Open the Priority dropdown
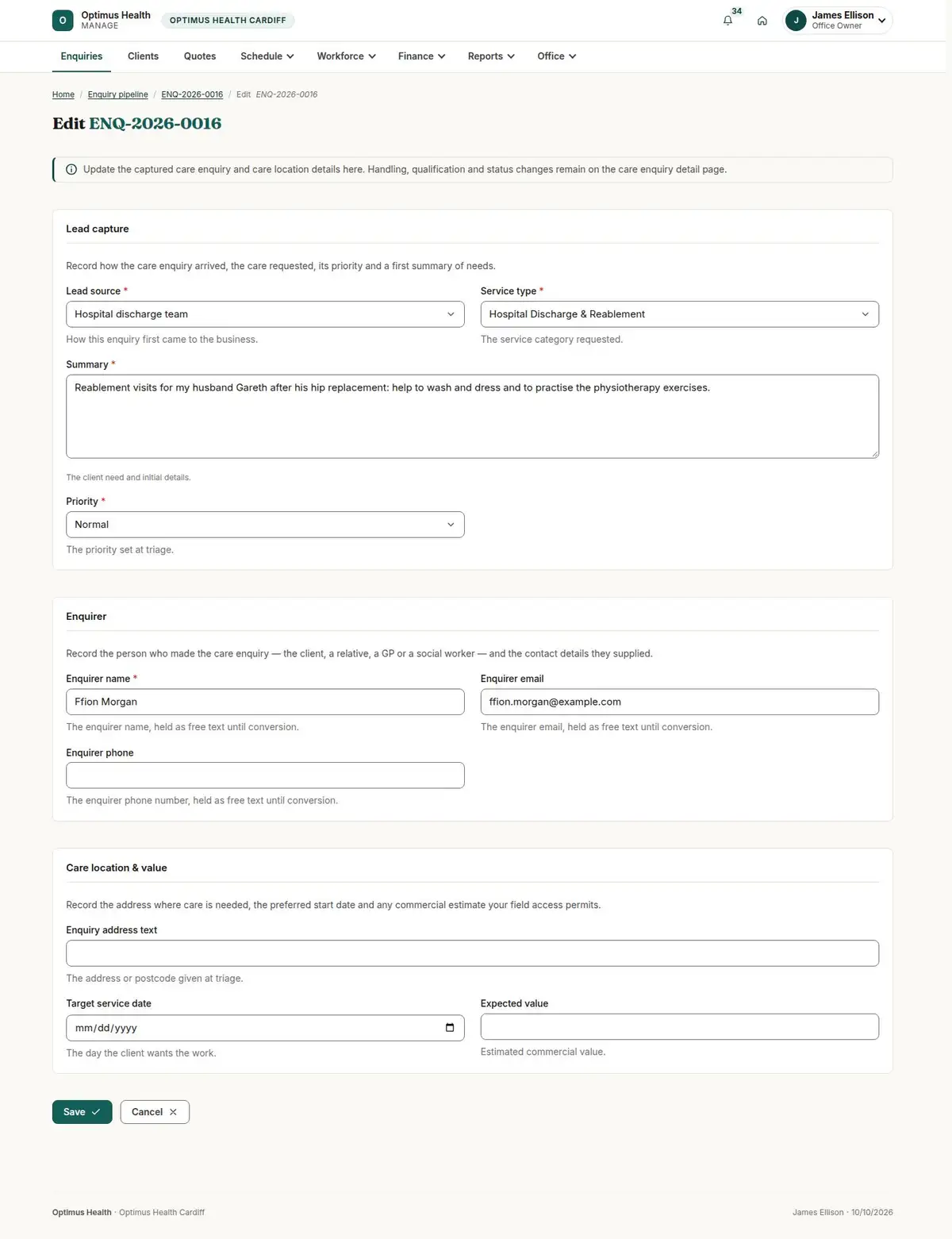The height and width of the screenshot is (1239, 952). point(265,525)
